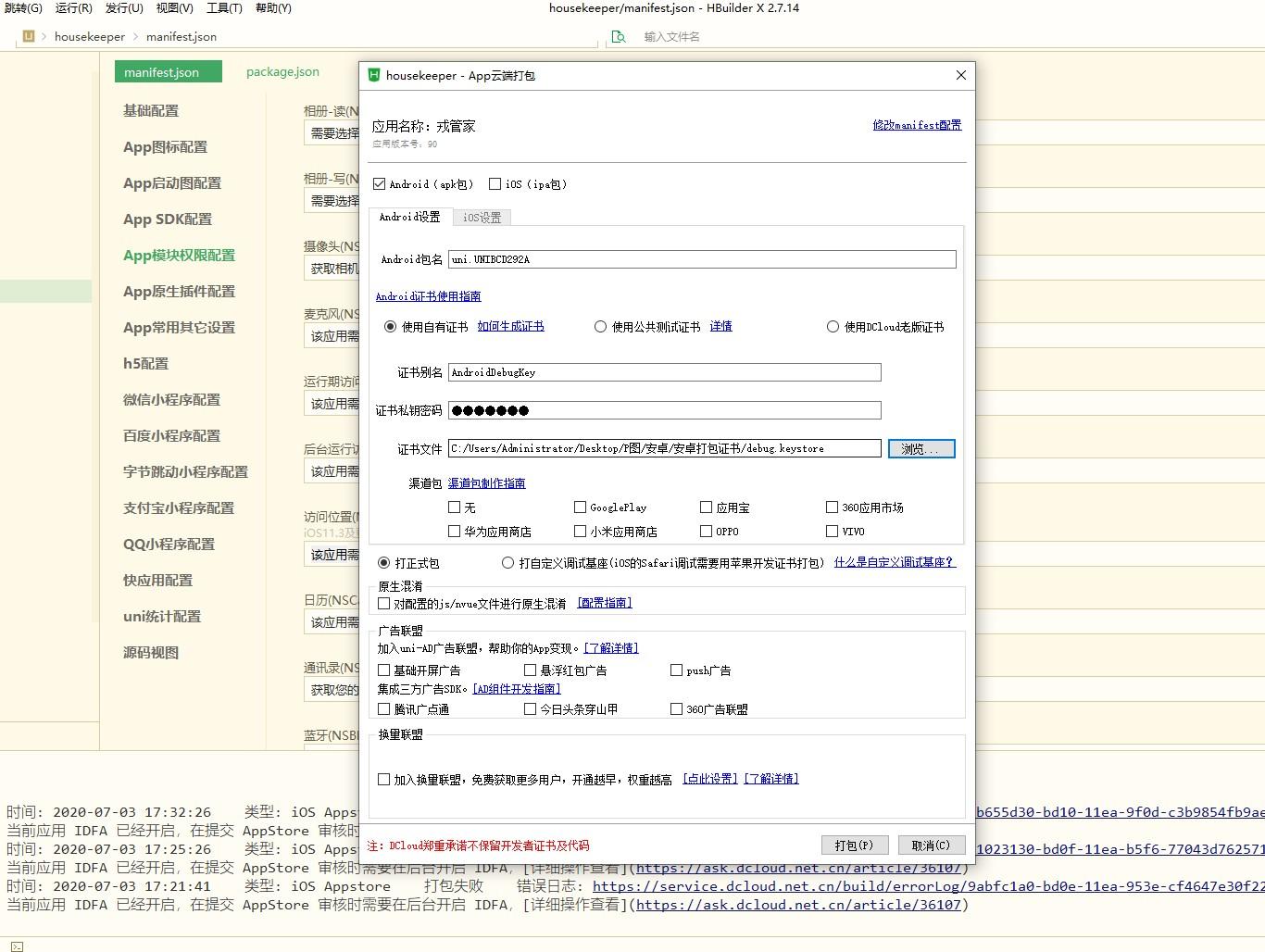Check 悬浮红包广告 option
This screenshot has height=952, width=1265.
pyautogui.click(x=530, y=670)
